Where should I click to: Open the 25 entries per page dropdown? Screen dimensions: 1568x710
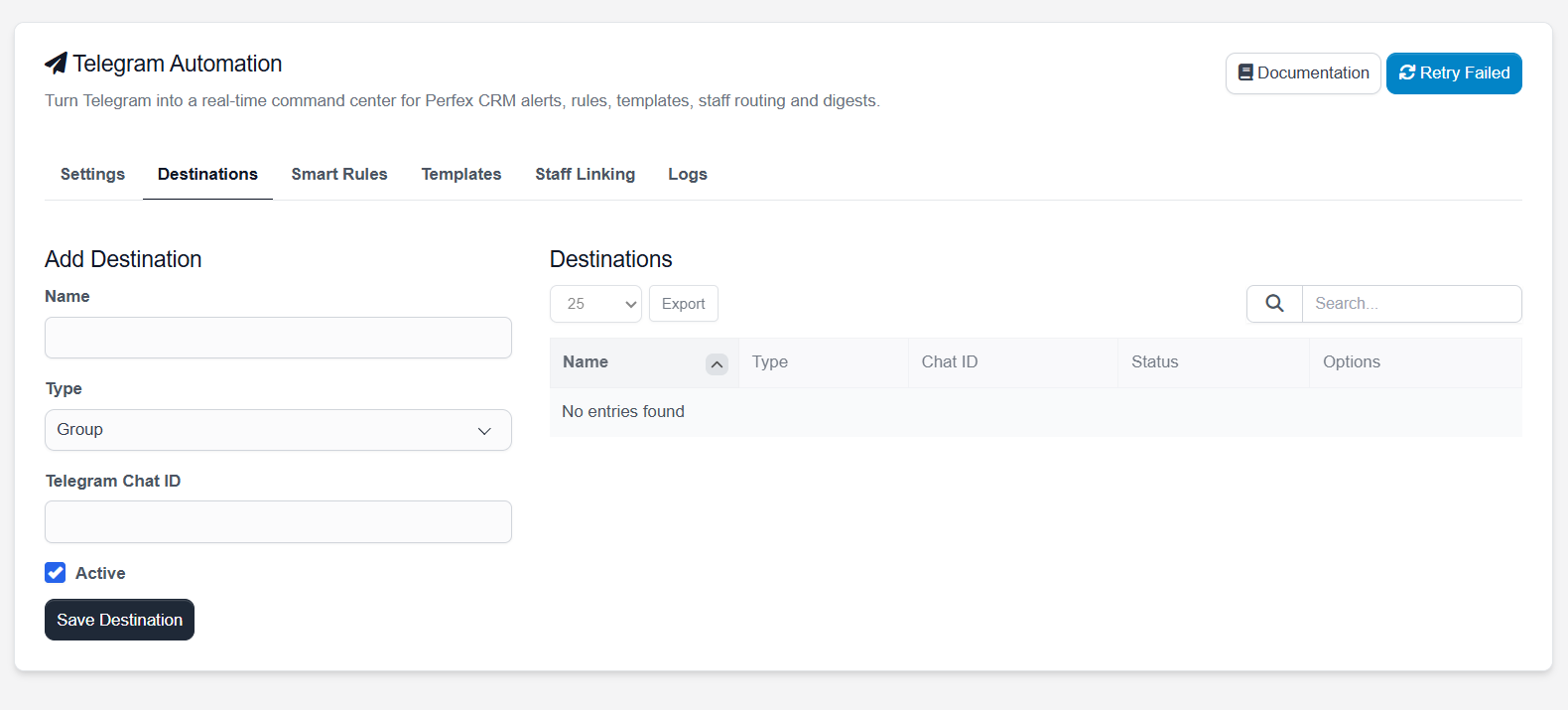point(595,304)
